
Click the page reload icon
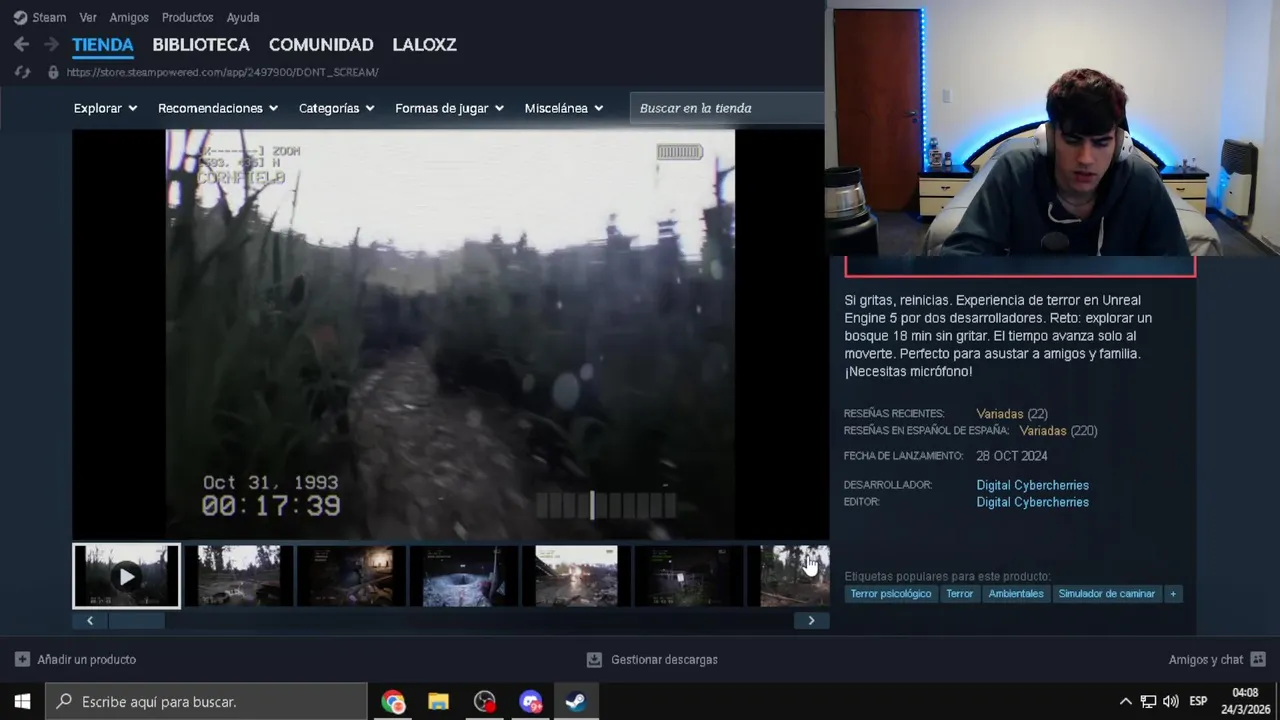(x=22, y=72)
